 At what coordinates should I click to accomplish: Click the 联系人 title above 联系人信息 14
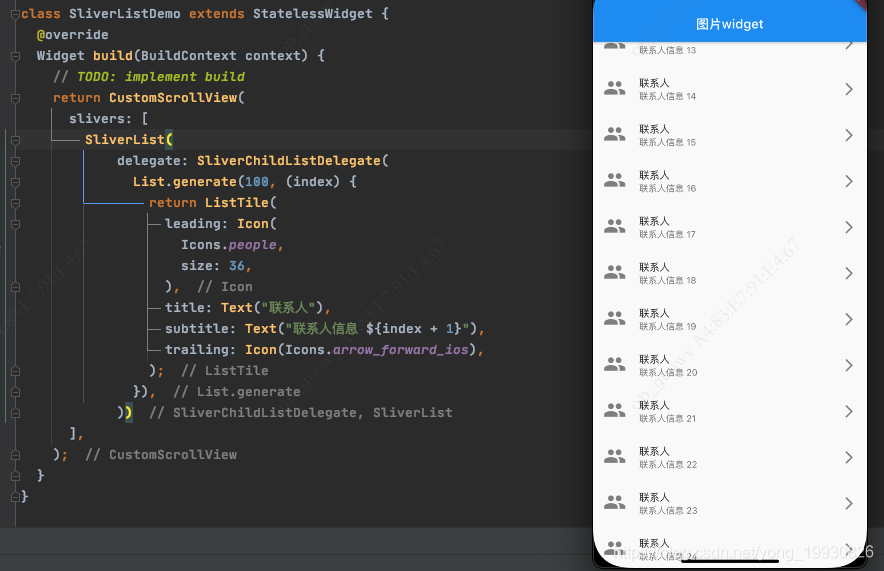tap(654, 83)
